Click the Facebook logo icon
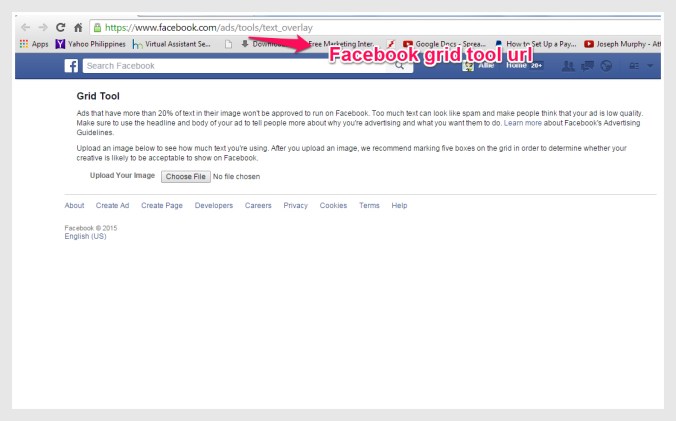The image size is (676, 421). tap(73, 66)
